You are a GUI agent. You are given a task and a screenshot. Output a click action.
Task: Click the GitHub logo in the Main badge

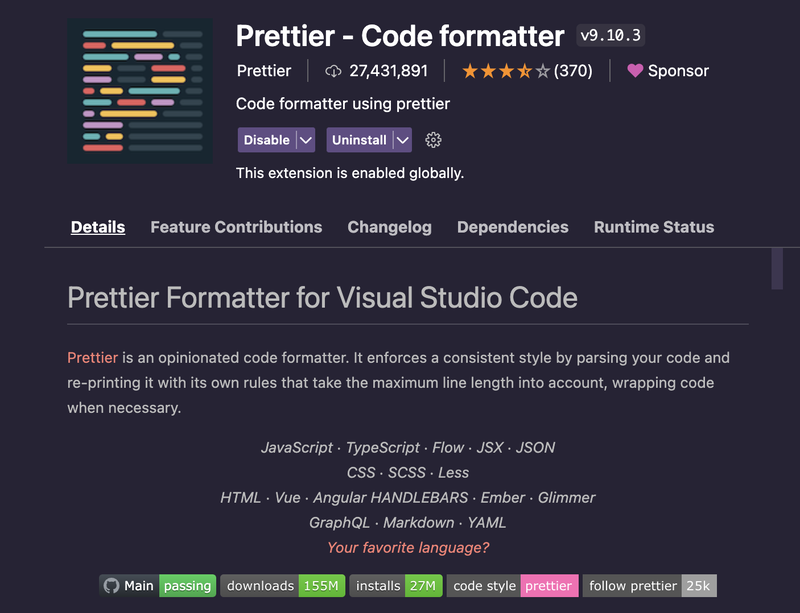[110, 585]
